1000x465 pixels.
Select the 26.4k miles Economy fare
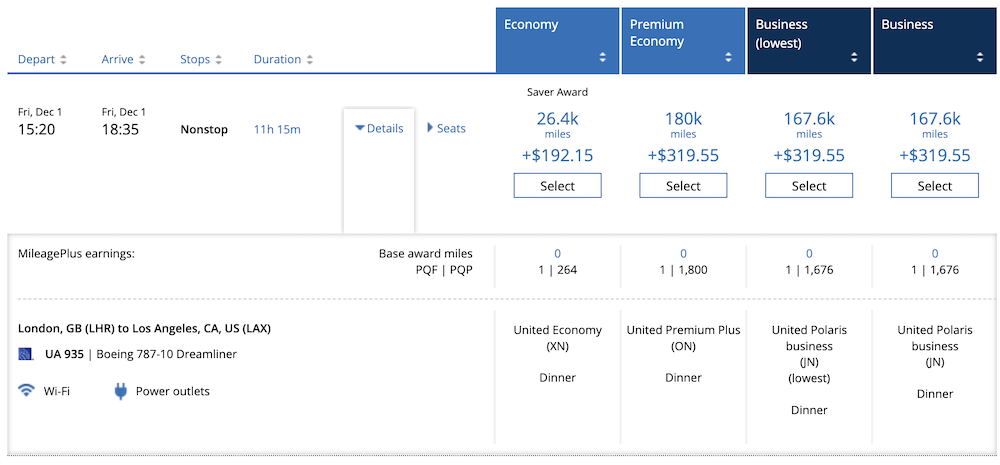(557, 186)
